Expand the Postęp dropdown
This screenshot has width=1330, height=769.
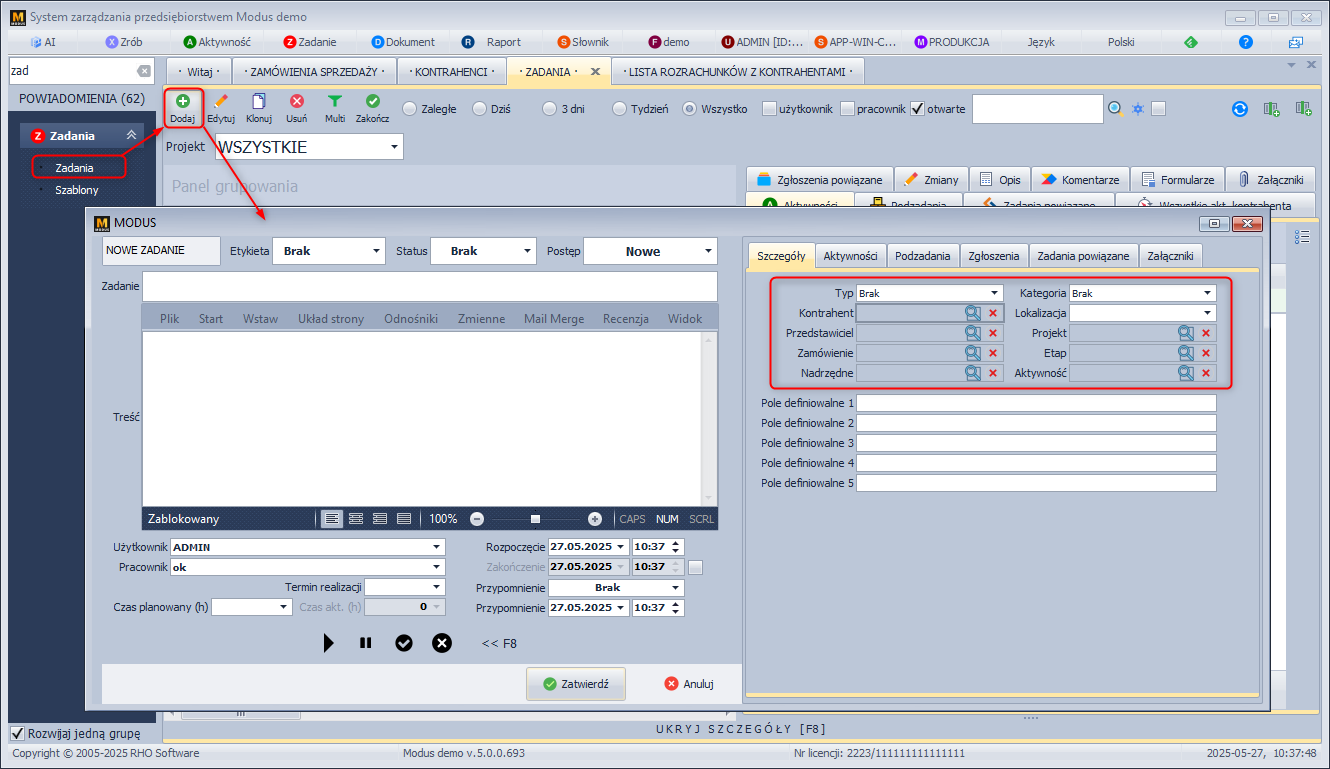click(708, 252)
